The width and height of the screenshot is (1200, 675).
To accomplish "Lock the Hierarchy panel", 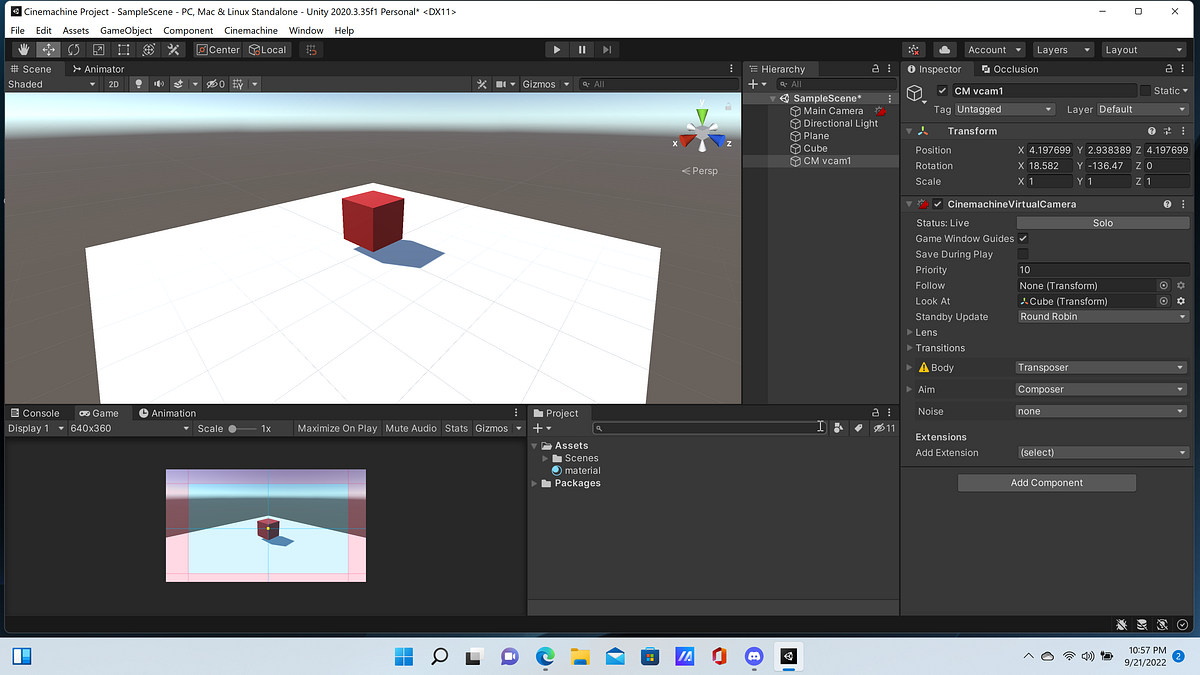I will tap(875, 69).
